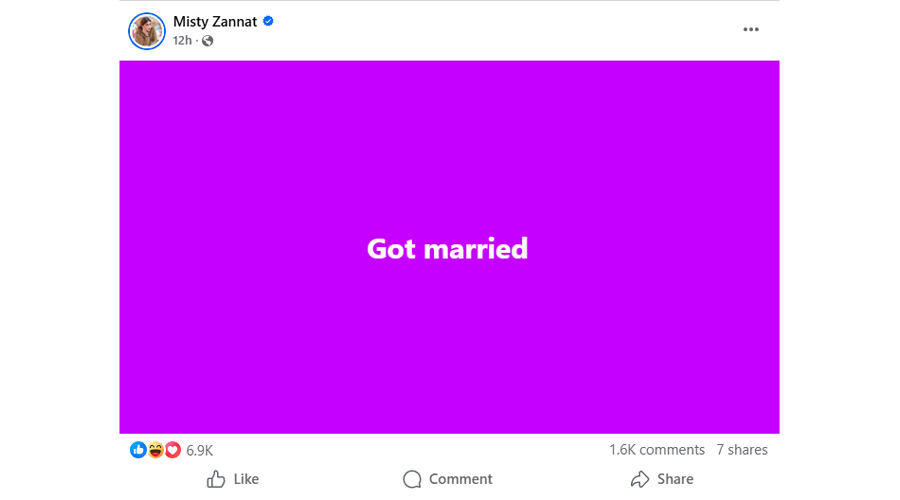Screen dimensions: 900x500
Task: View the 7 shares list
Action: (x=741, y=450)
